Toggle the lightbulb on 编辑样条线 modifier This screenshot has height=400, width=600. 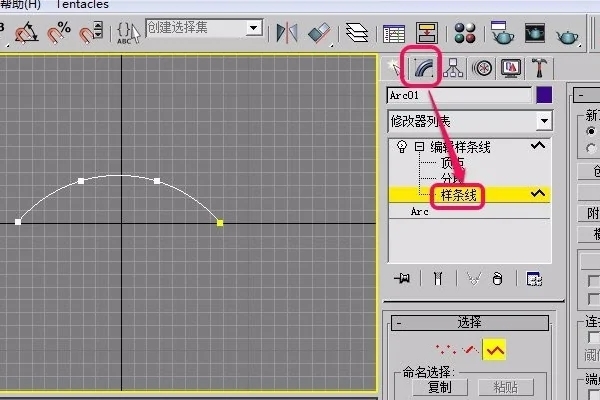tap(401, 147)
